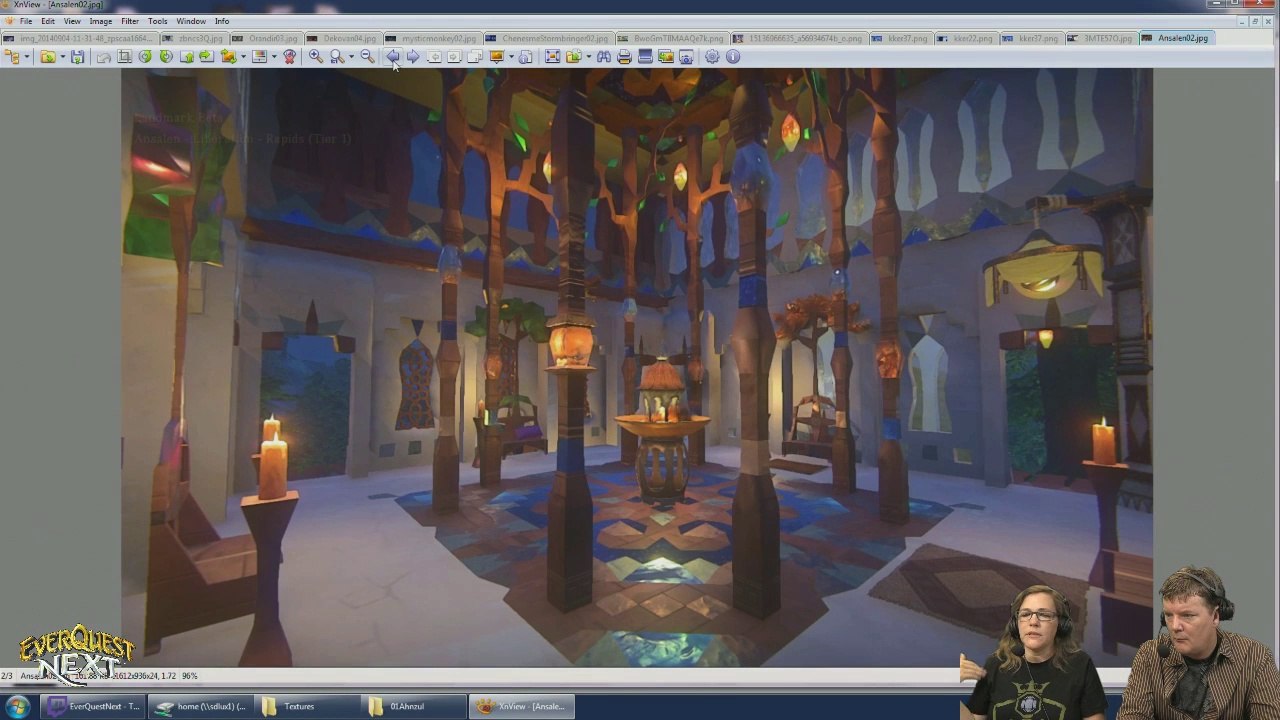The image size is (1280, 720).
Task: Start the slideshow icon
Action: click(497, 57)
